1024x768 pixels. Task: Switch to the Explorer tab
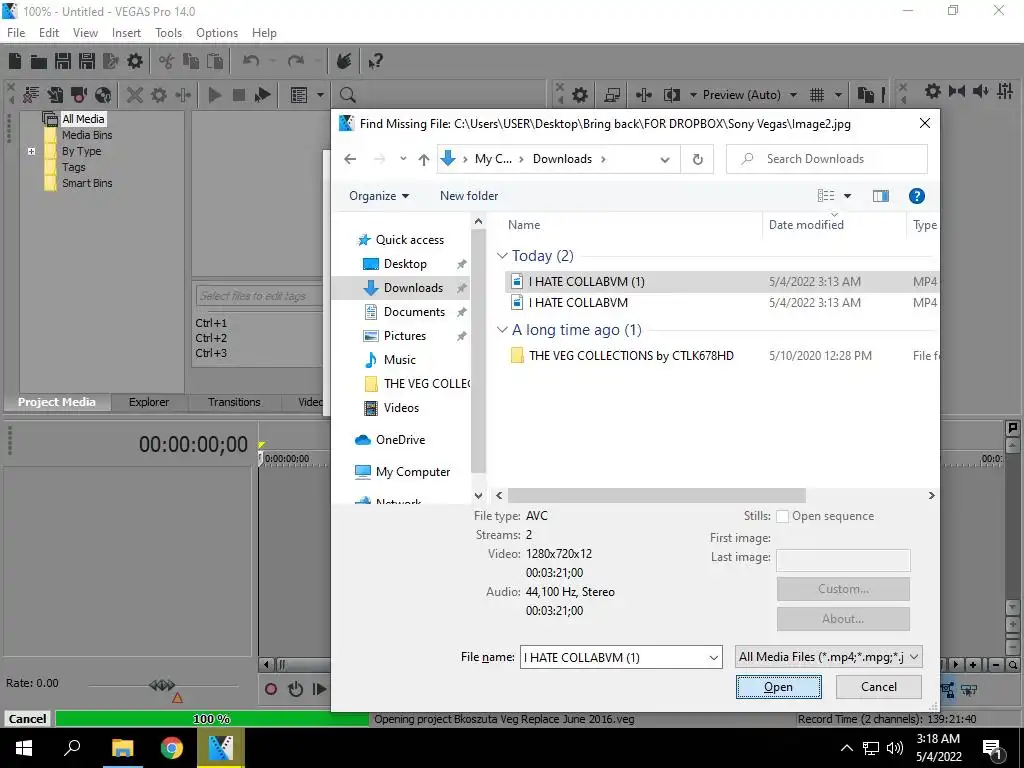149,402
